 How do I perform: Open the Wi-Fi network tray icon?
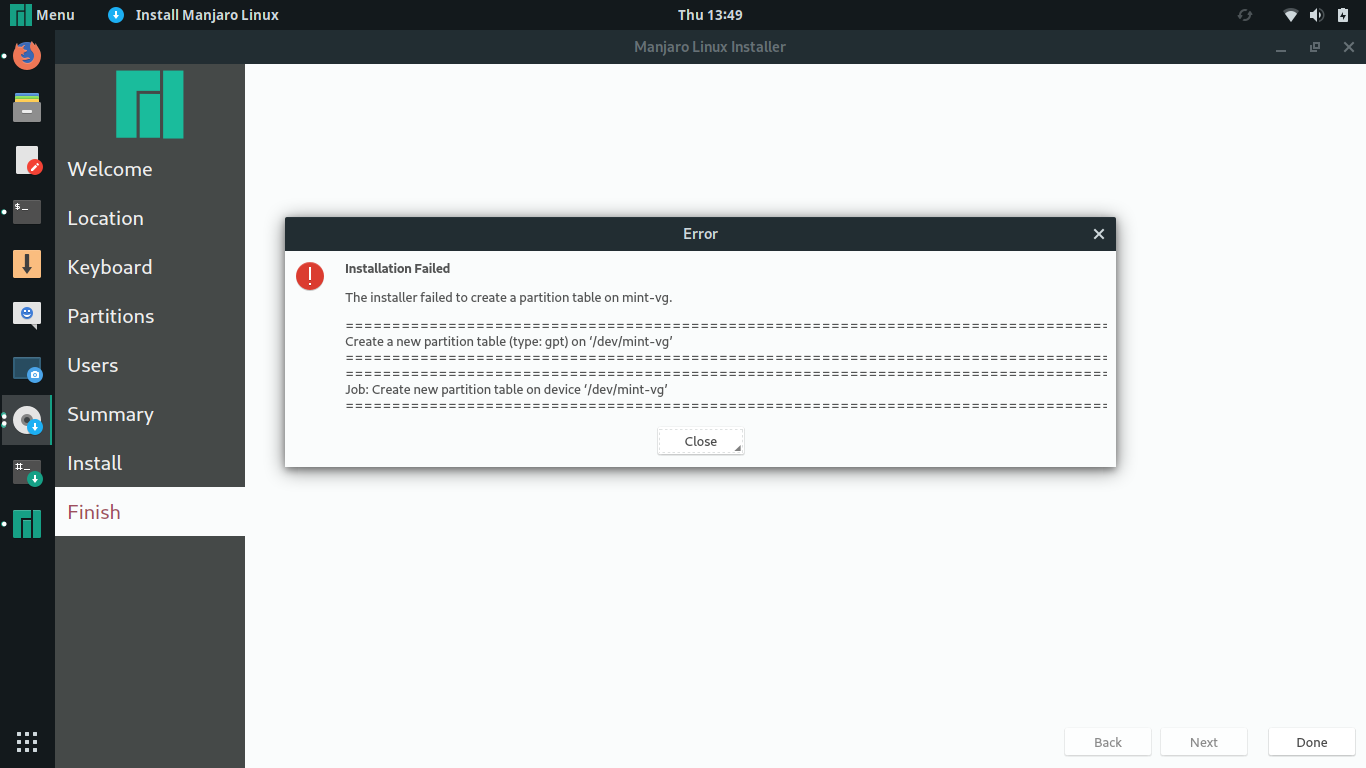click(1291, 15)
